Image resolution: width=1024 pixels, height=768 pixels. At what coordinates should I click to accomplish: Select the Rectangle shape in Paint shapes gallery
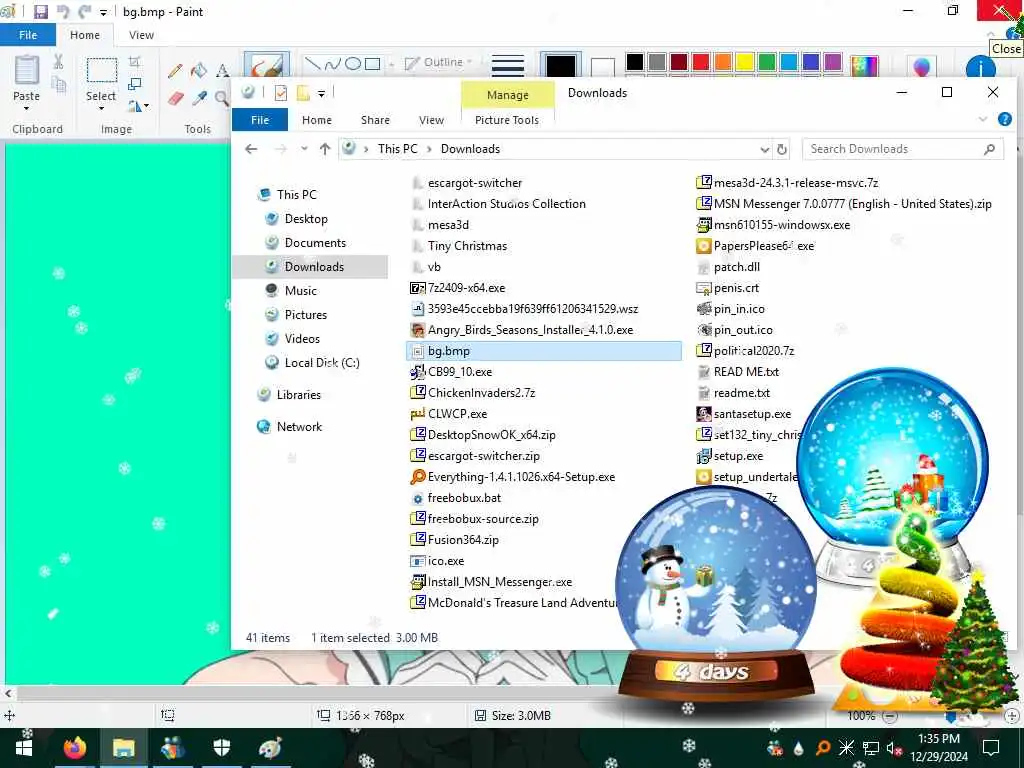point(372,63)
